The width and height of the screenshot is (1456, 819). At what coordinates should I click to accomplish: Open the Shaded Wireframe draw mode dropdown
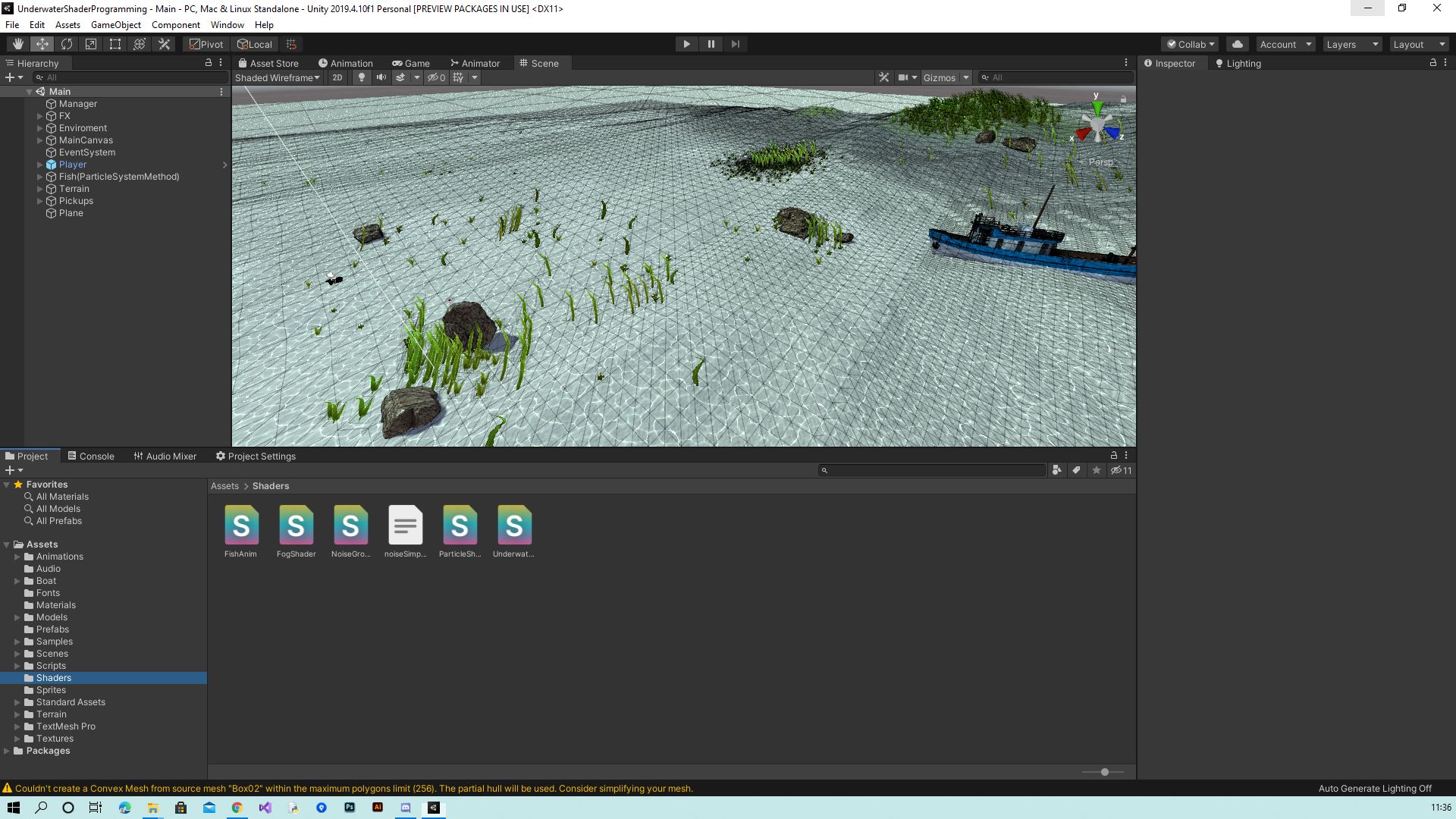click(x=277, y=77)
